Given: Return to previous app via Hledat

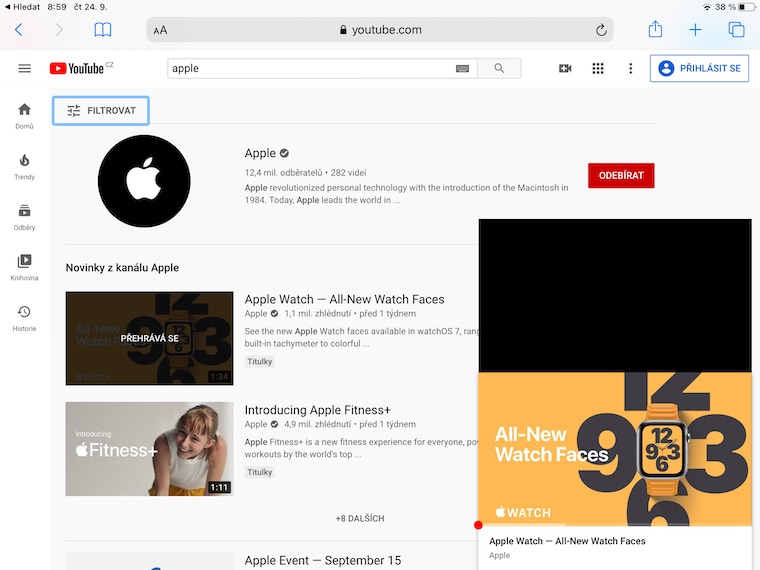Looking at the screenshot, I should click(22, 7).
